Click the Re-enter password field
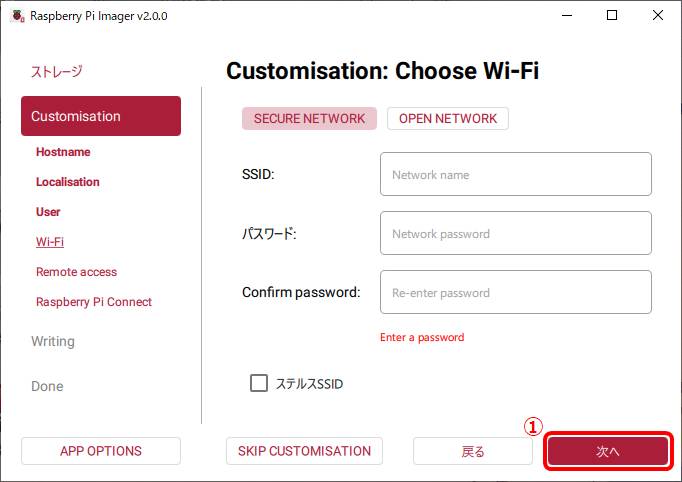The image size is (682, 482). coord(515,292)
